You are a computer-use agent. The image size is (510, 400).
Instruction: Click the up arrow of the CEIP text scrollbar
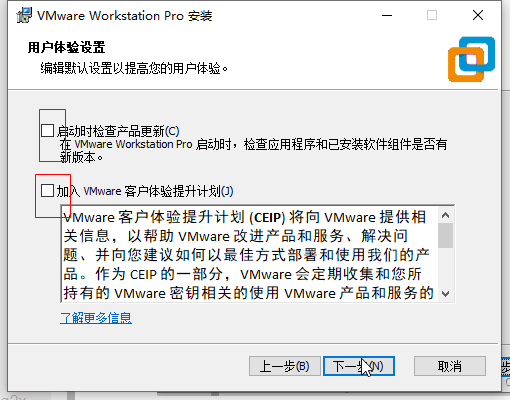click(x=446, y=215)
